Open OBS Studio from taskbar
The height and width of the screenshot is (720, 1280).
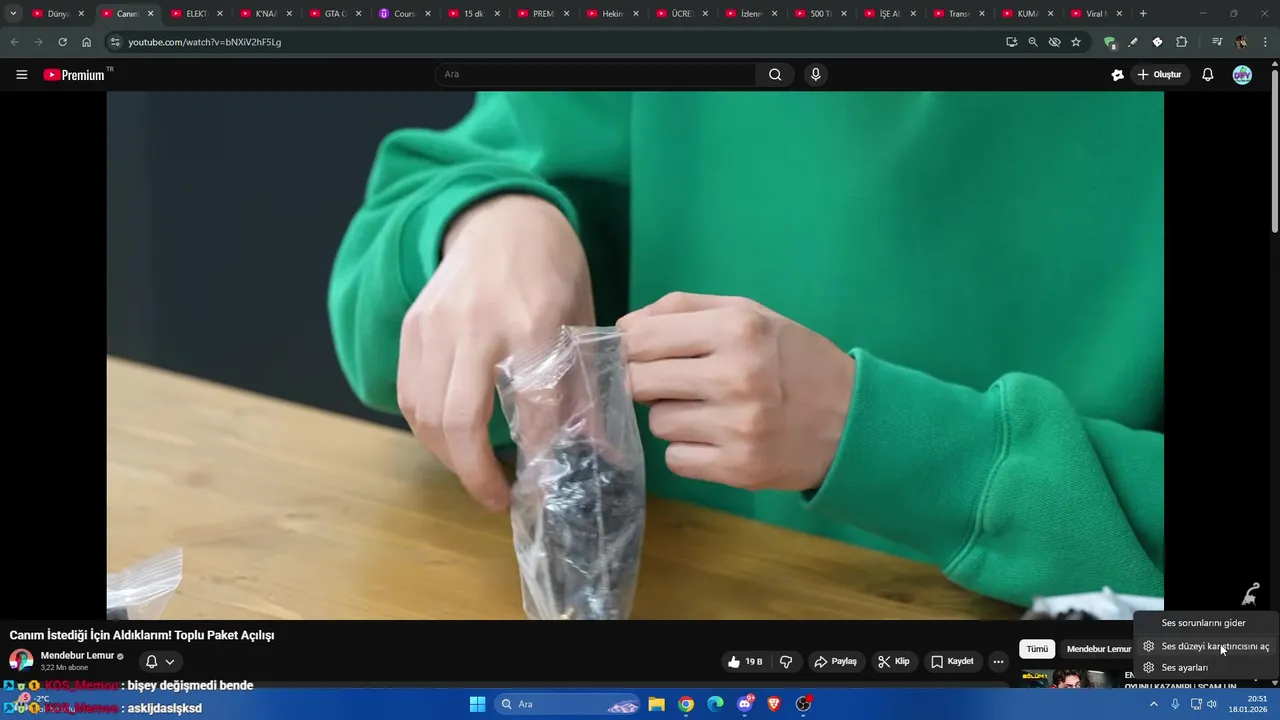point(803,704)
